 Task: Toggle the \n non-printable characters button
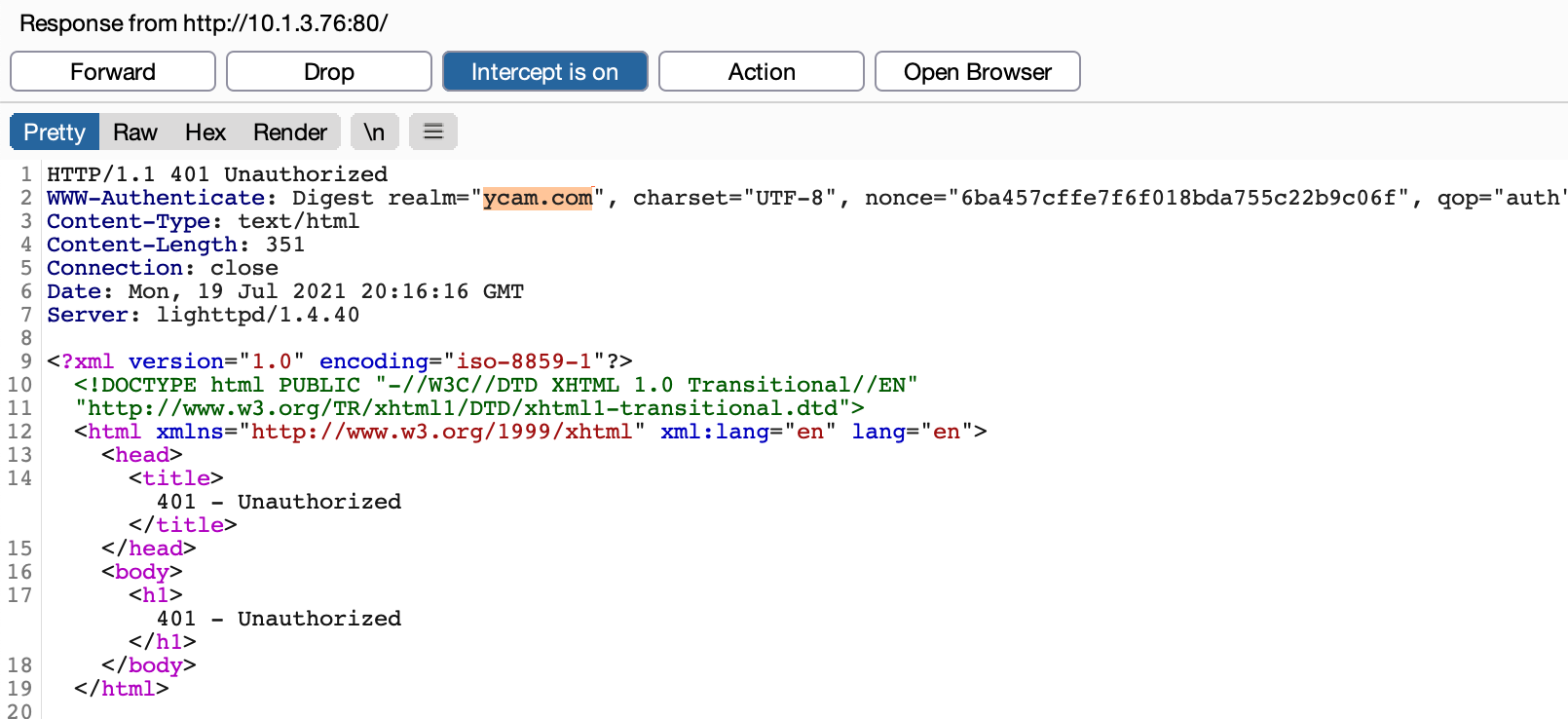[x=374, y=132]
